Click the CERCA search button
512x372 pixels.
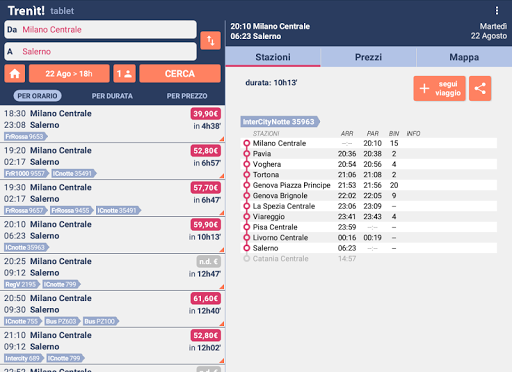click(180, 74)
